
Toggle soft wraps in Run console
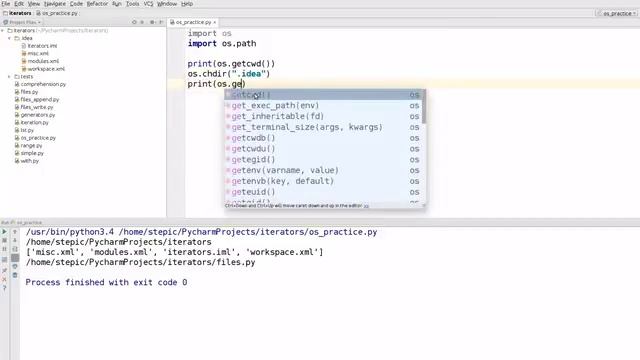point(15,249)
